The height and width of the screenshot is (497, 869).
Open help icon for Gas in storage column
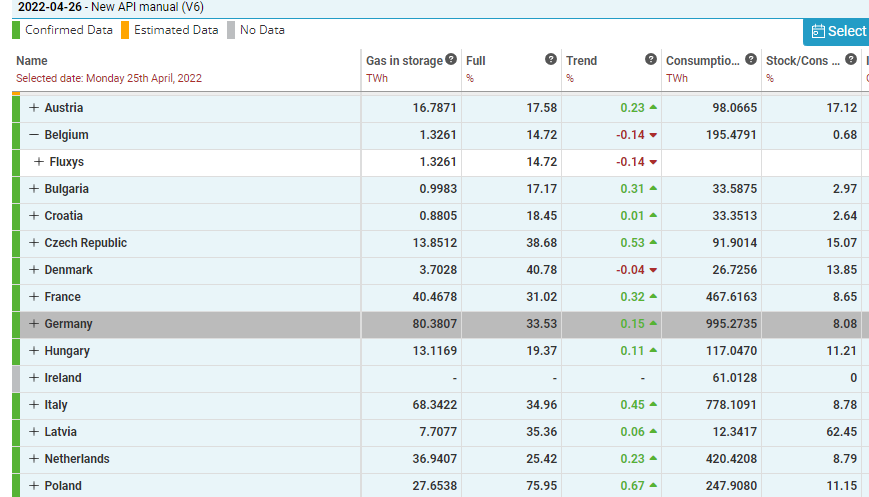[451, 59]
